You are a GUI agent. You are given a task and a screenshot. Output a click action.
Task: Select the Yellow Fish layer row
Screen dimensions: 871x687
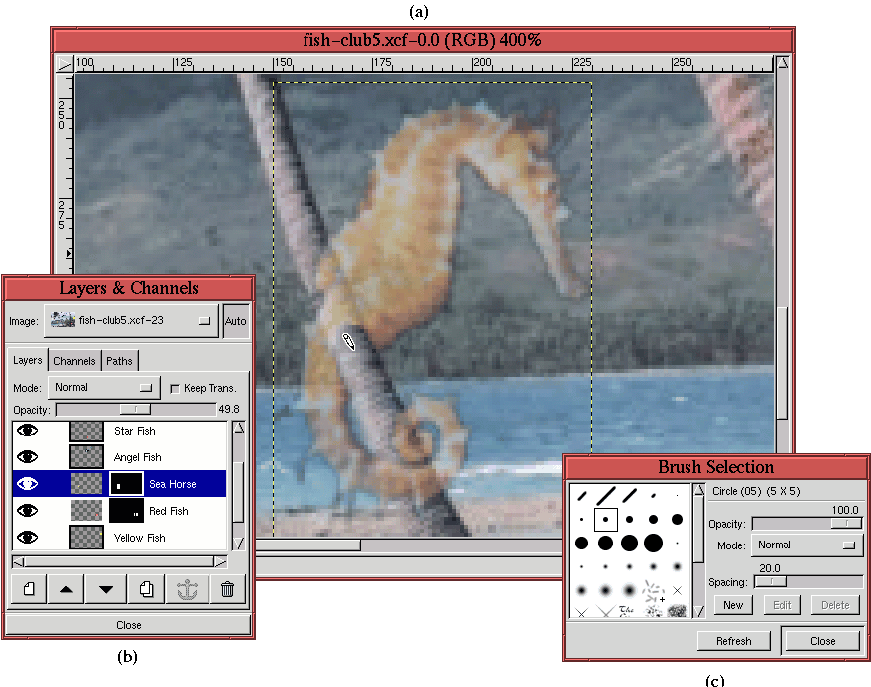(138, 538)
